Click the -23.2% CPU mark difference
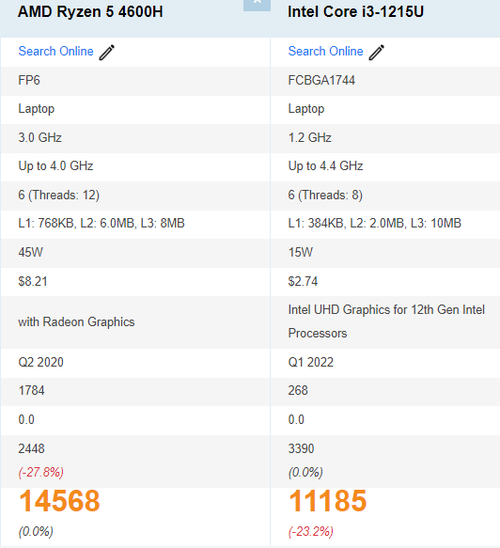The width and height of the screenshot is (500, 548). click(x=311, y=532)
